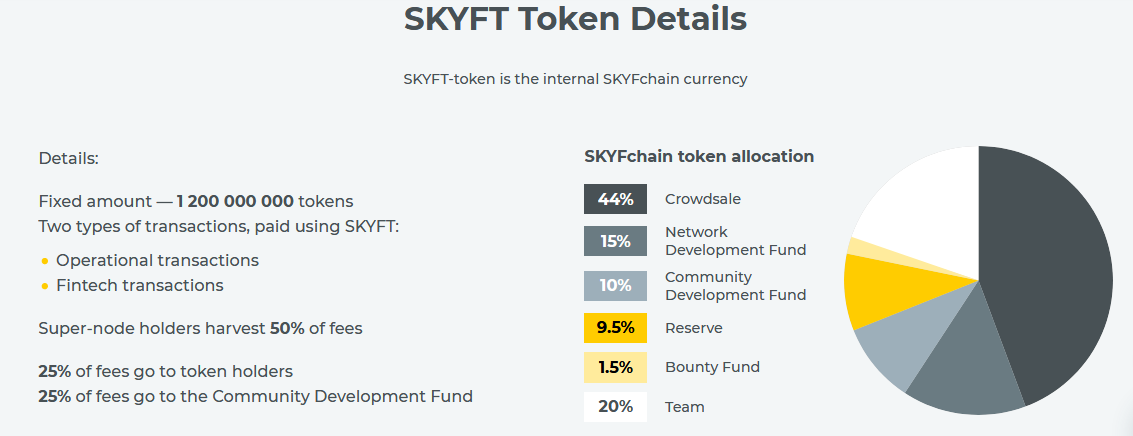Click the Crowdsale legend label
Image resolution: width=1133 pixels, height=436 pixels.
702,199
